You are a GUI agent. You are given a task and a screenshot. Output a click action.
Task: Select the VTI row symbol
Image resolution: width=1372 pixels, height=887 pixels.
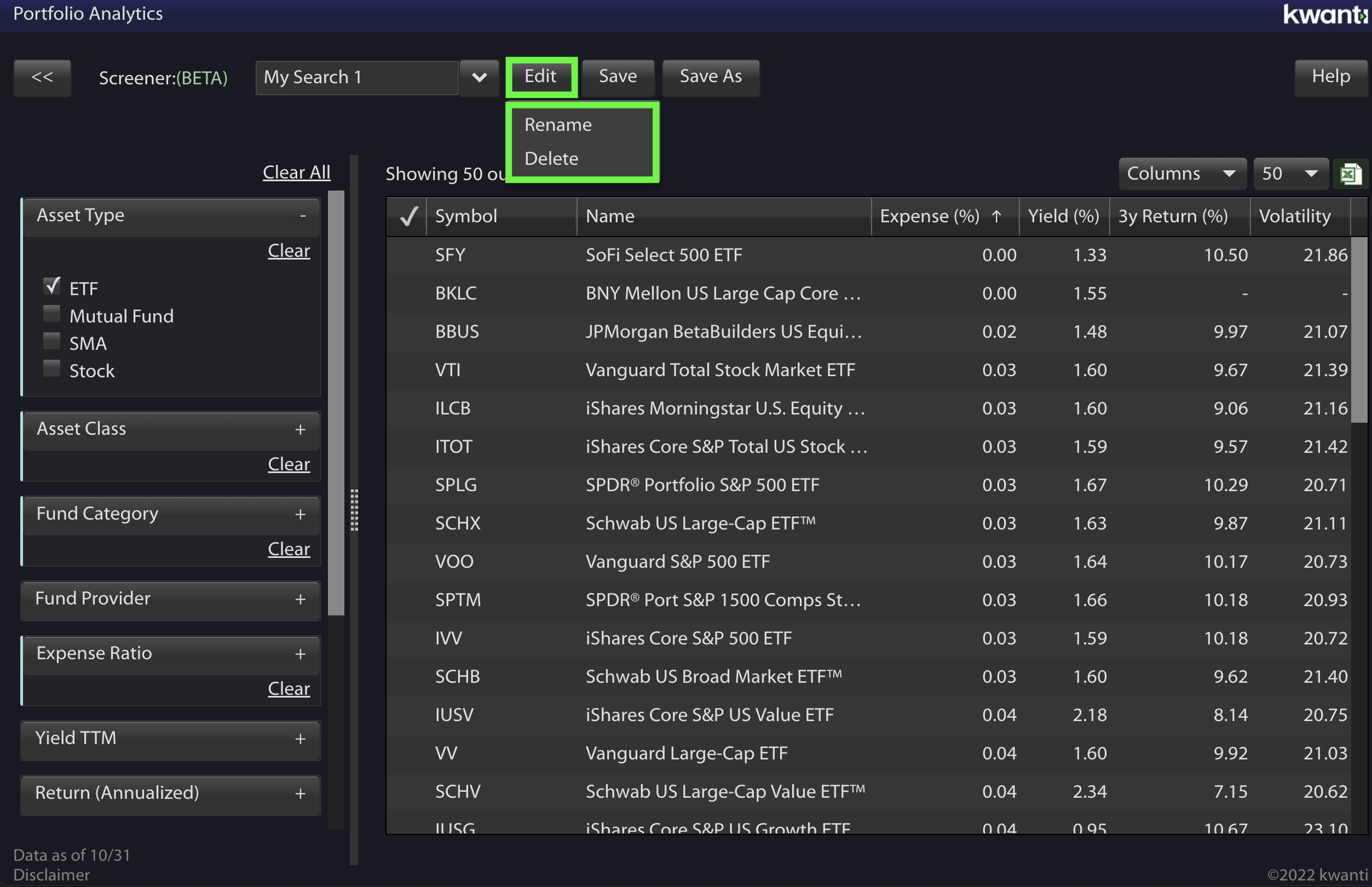pos(447,370)
